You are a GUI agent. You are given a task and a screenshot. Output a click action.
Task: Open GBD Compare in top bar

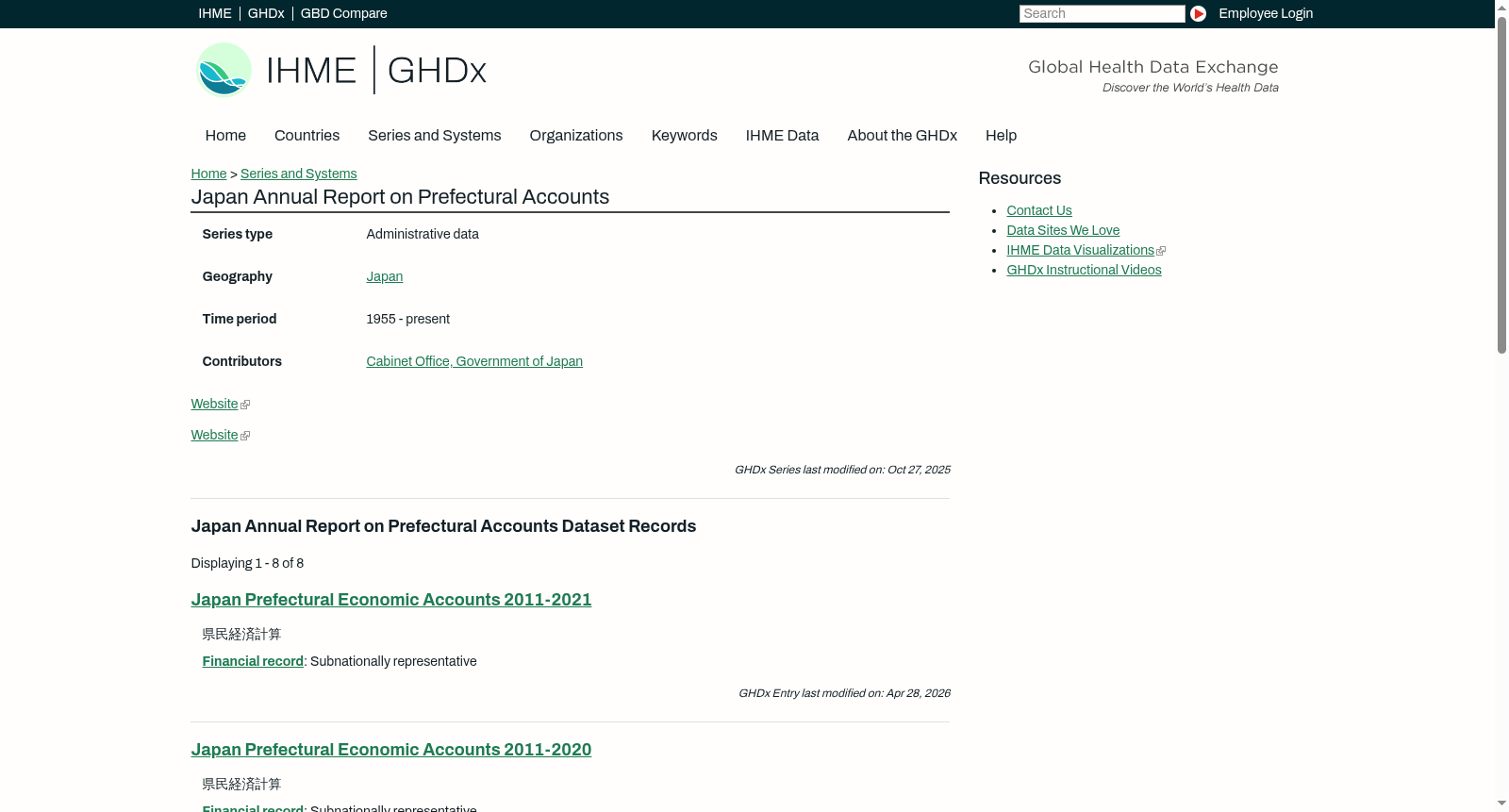(344, 13)
